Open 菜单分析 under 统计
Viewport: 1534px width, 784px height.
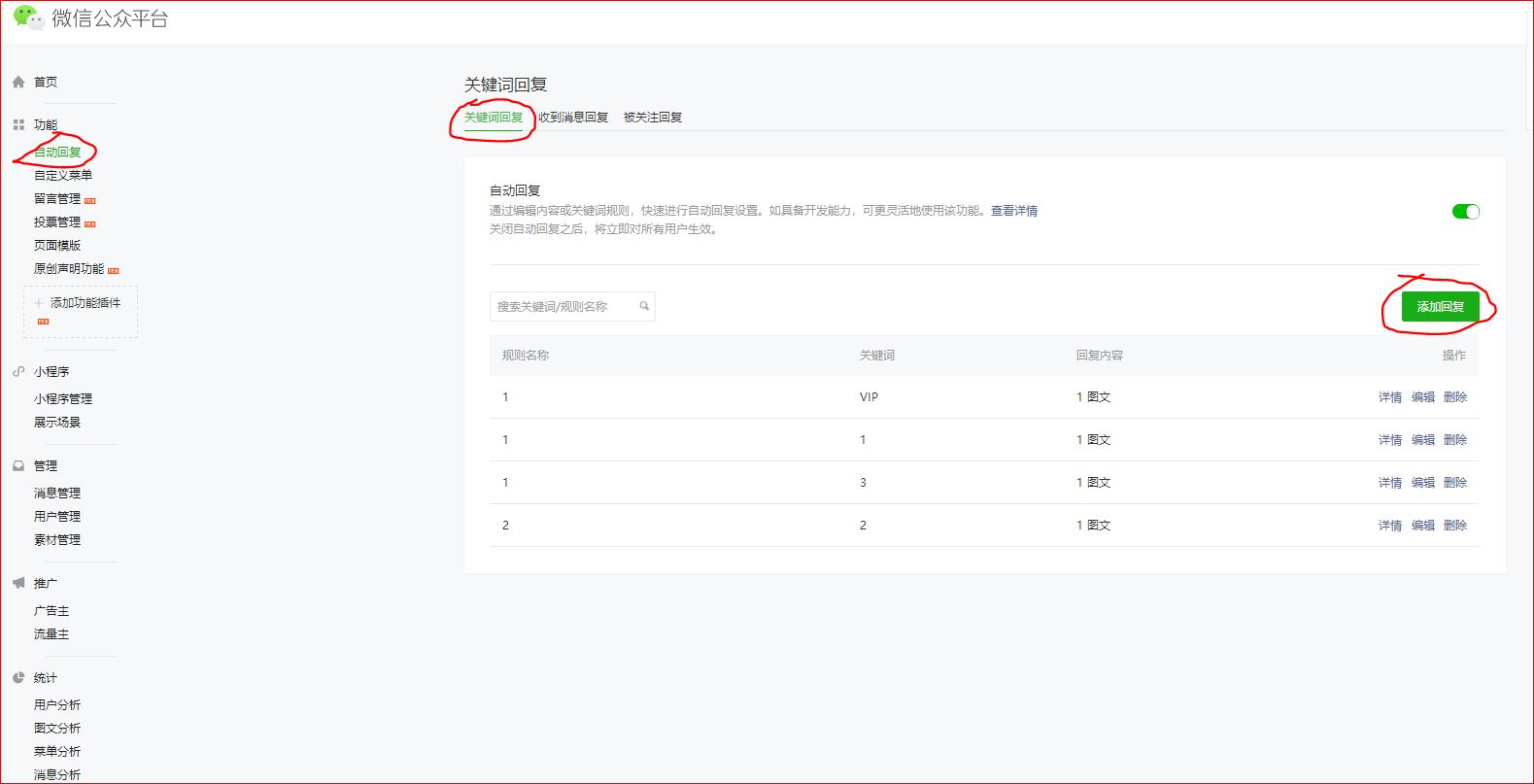[x=57, y=752]
